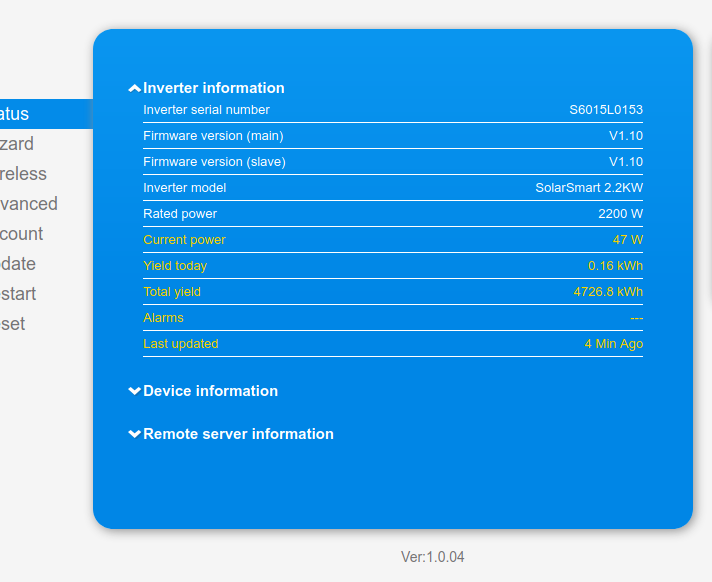Select the Account menu item
712x582 pixels.
coord(22,234)
